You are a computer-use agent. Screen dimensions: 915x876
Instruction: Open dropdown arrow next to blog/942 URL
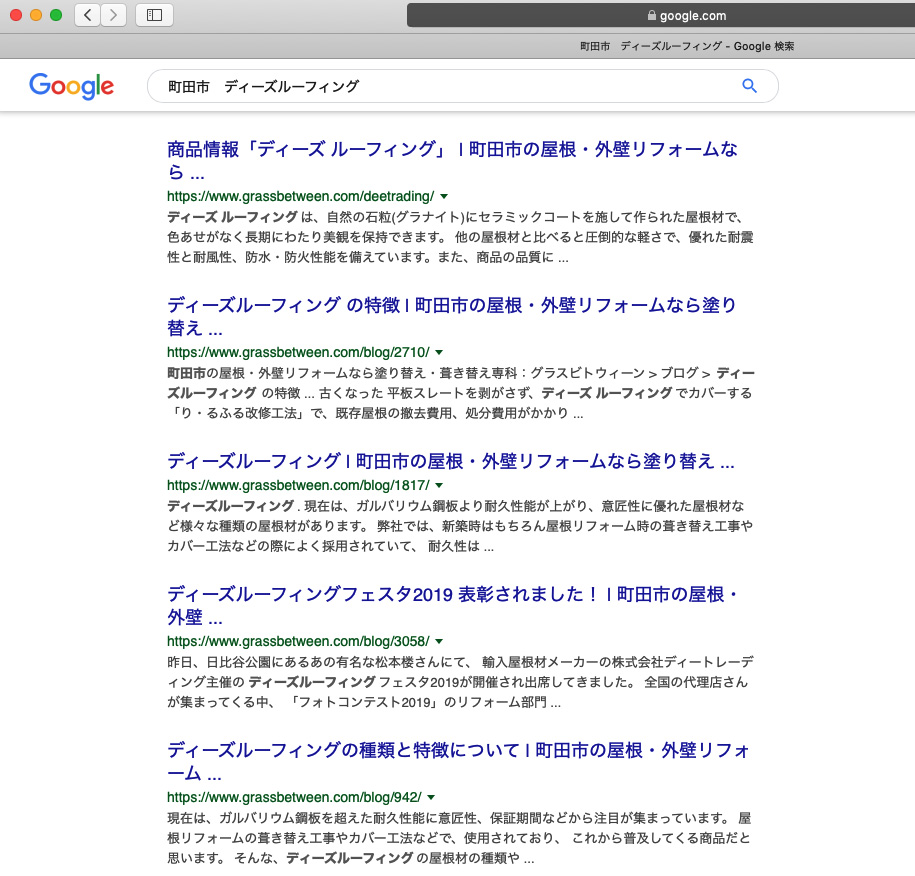coord(431,797)
